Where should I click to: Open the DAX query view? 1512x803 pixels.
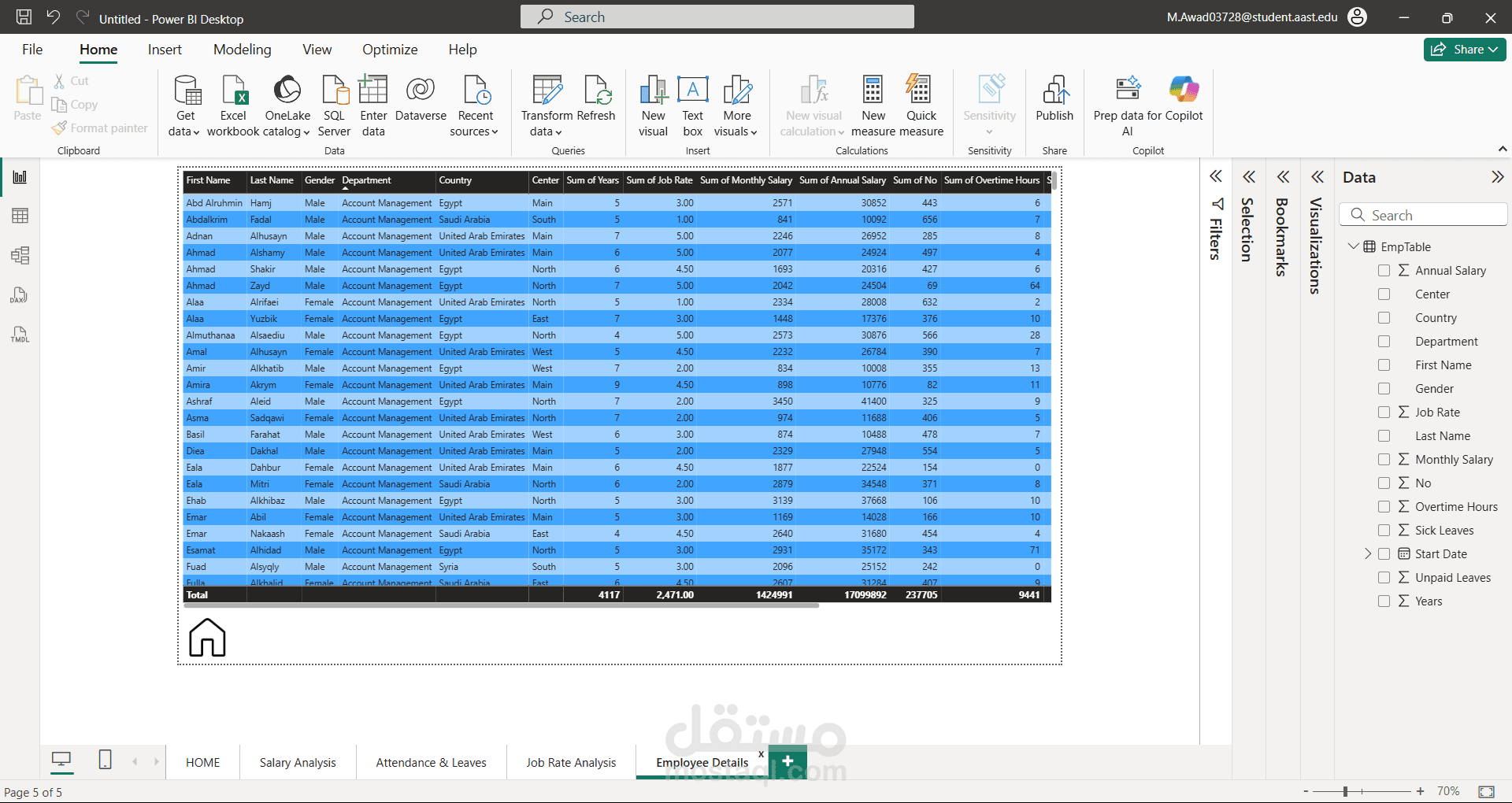20,295
